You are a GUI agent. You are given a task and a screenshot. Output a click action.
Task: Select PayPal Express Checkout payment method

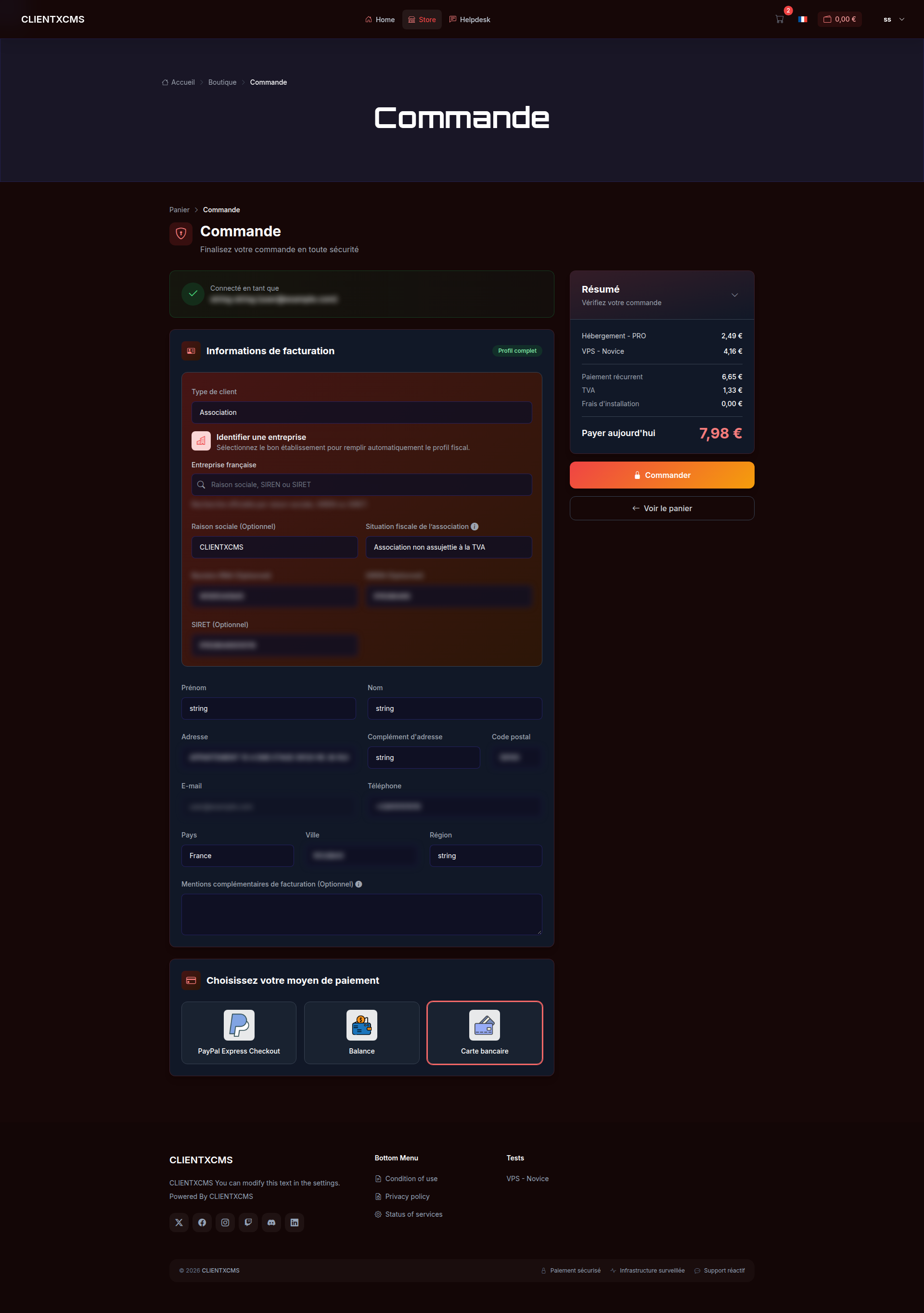tap(239, 1033)
